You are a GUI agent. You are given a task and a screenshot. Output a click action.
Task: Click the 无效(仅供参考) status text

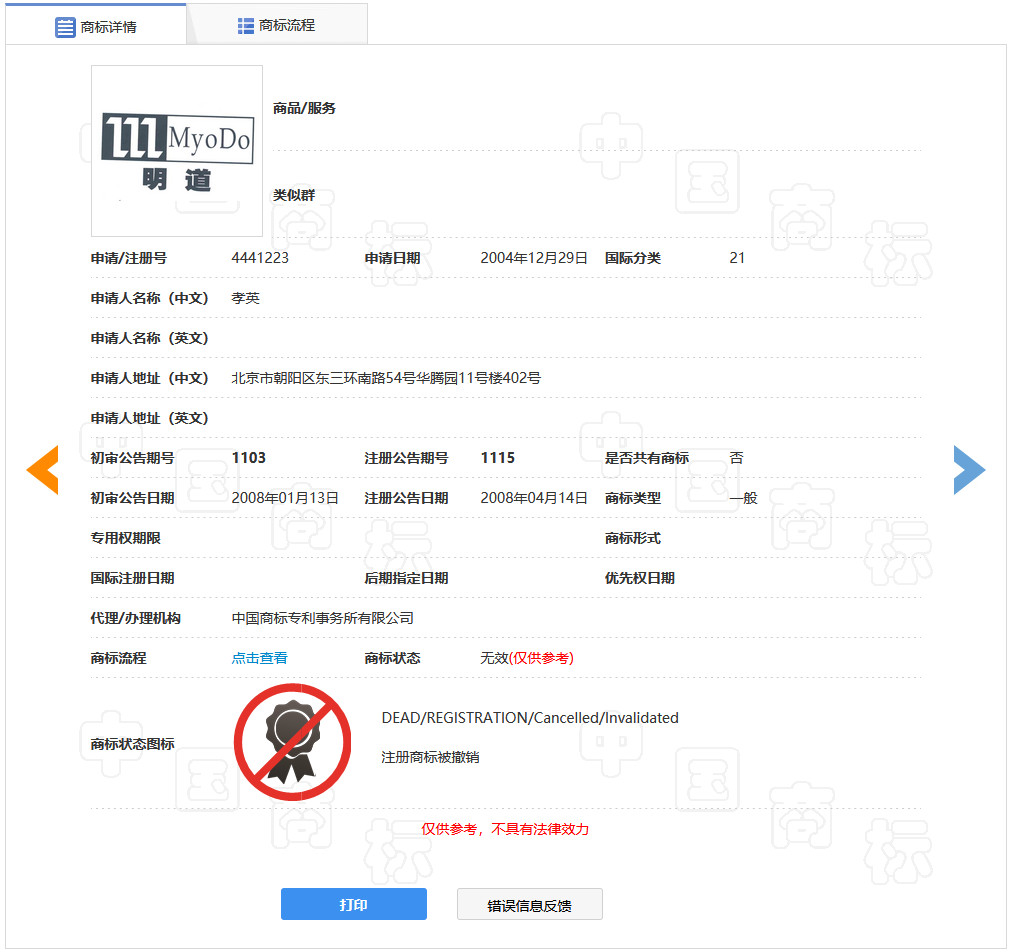(525, 658)
